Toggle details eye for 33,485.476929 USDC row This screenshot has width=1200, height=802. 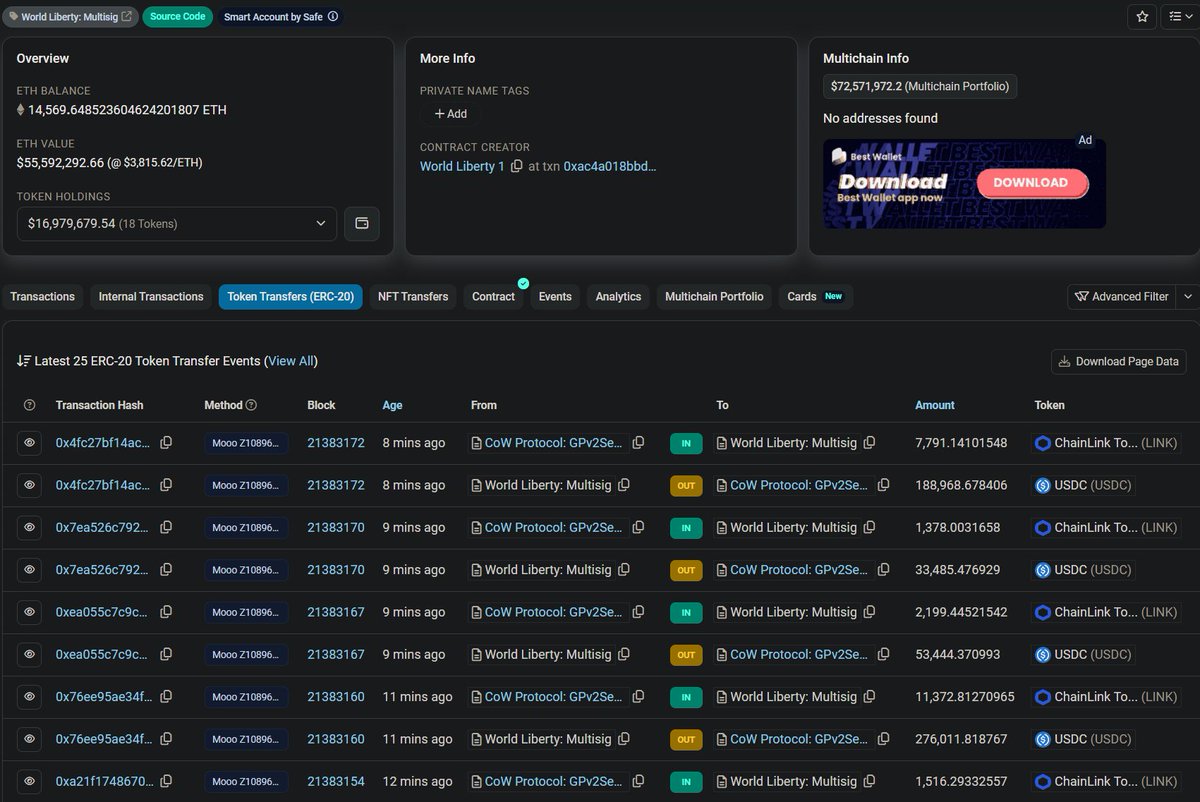30,570
